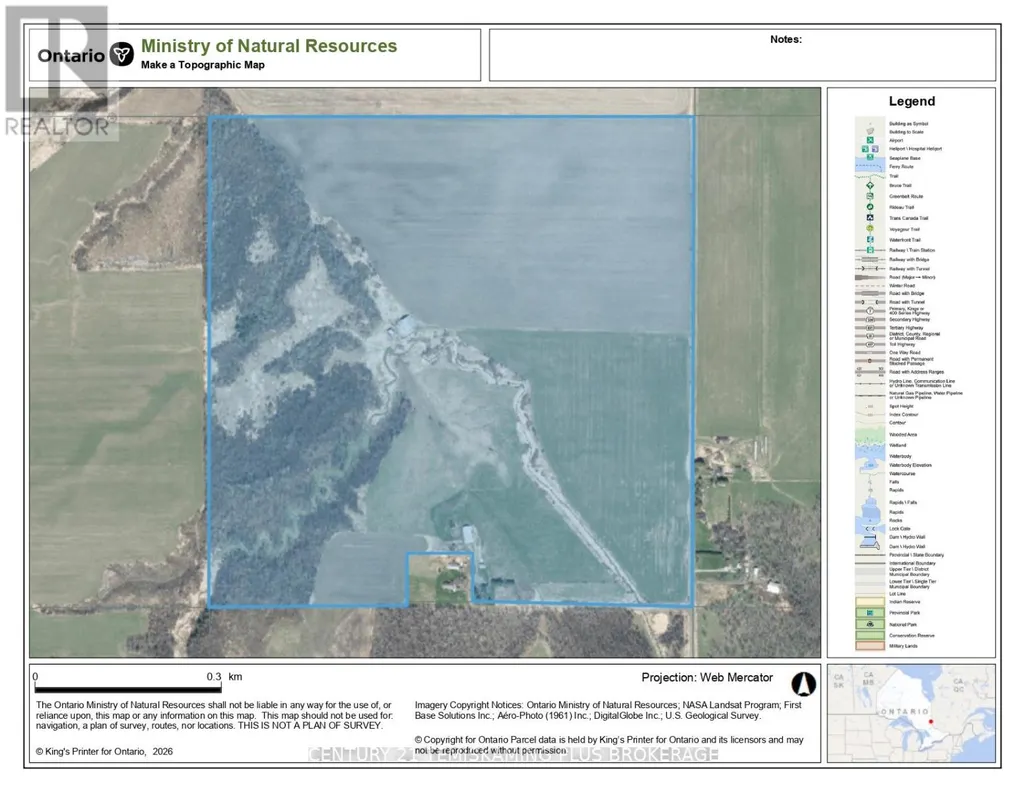Viewport: 1025px width, 792px height.
Task: Click the Conservation Reserve green swatch
Action: 870,635
